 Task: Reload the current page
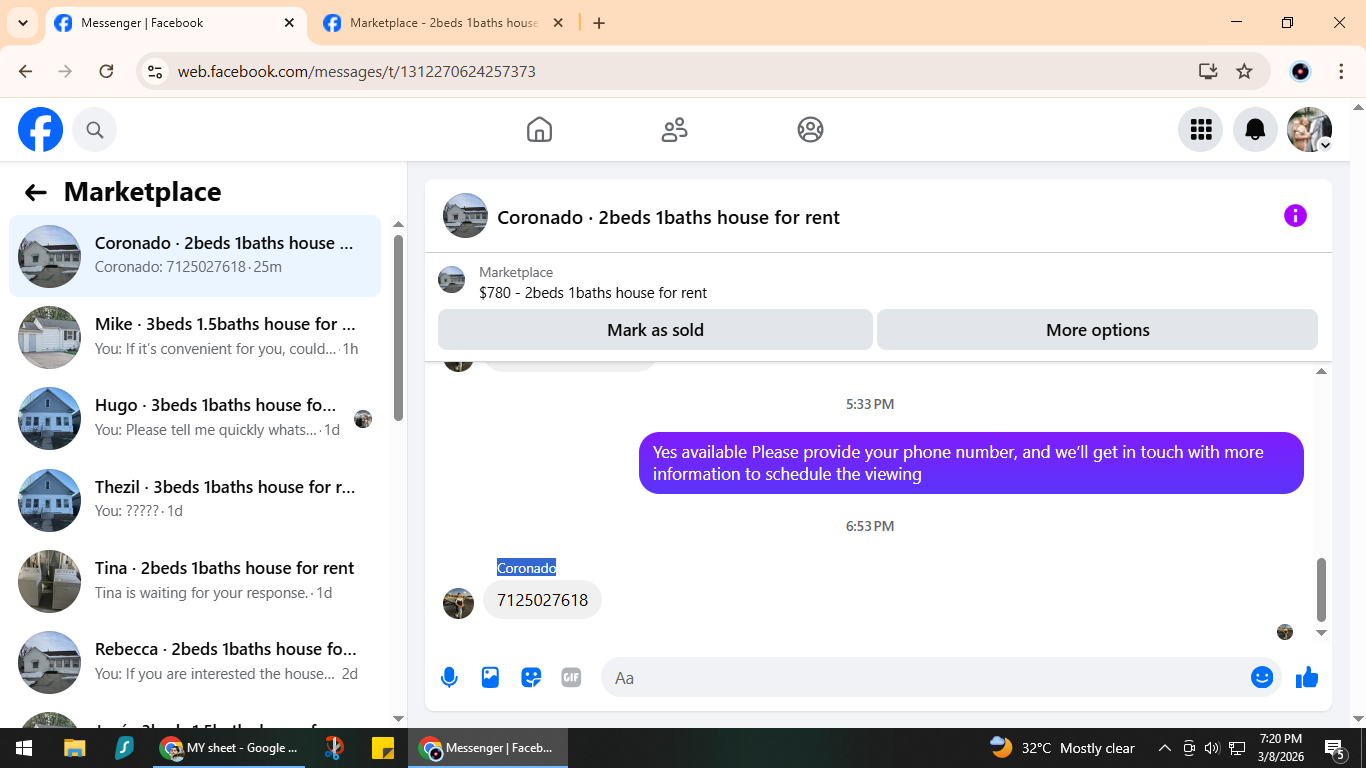106,71
